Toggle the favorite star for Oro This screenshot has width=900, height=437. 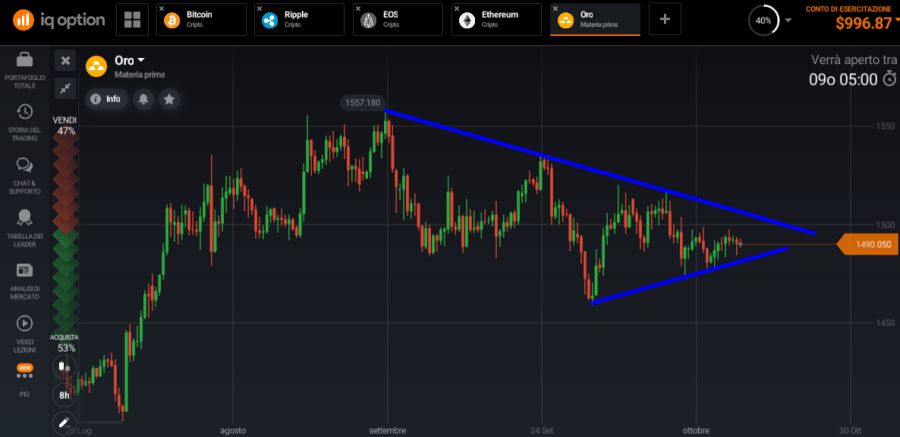coord(170,99)
